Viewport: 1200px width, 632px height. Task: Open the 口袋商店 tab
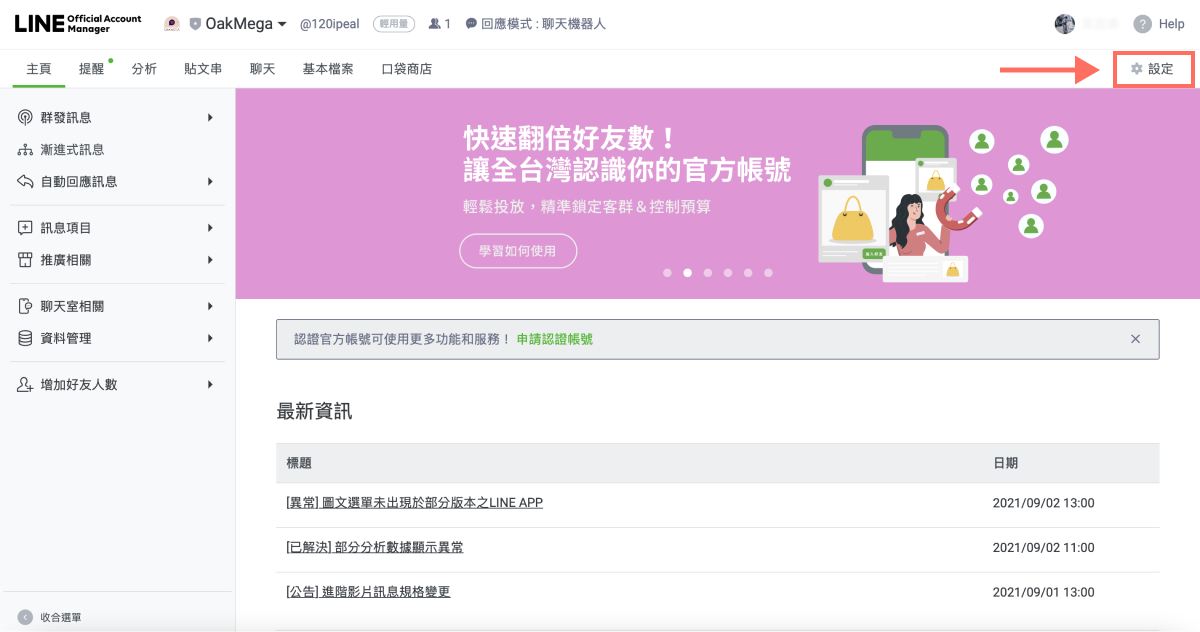coord(407,69)
